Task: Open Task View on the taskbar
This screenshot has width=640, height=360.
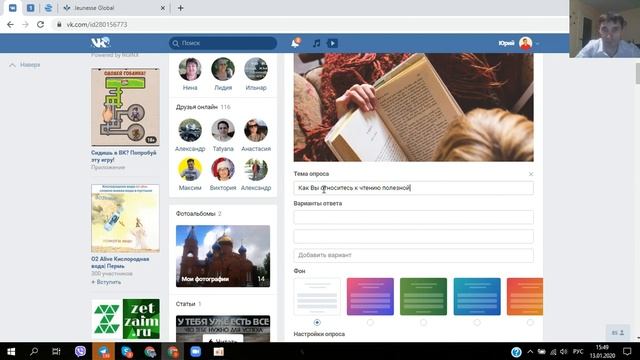Action: pyautogui.click(x=56, y=351)
